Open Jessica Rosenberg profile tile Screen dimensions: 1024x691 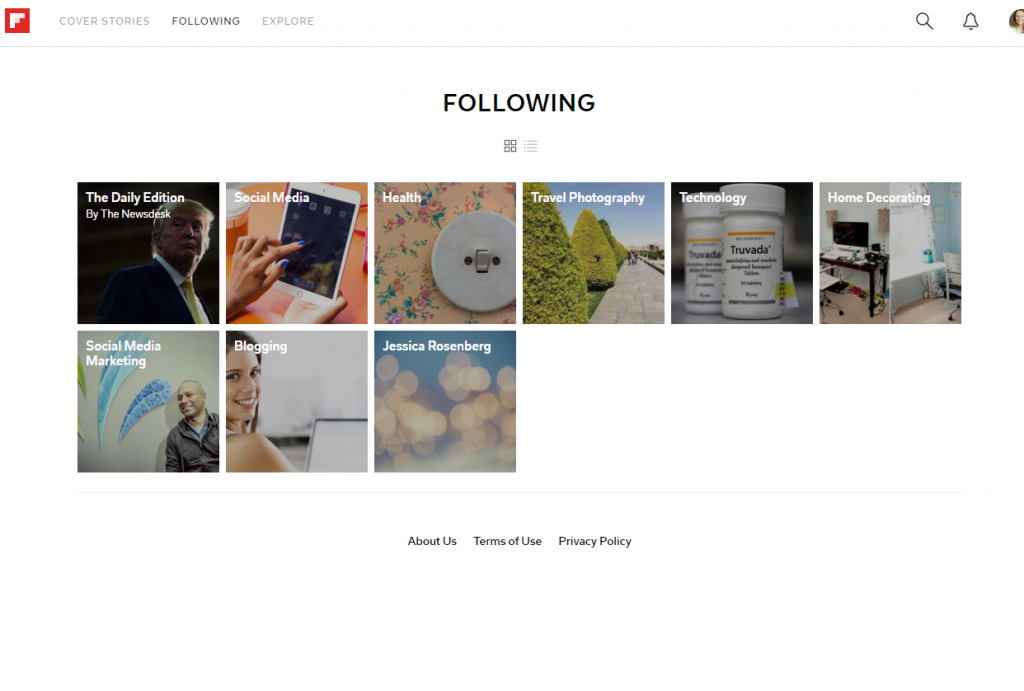coord(445,401)
